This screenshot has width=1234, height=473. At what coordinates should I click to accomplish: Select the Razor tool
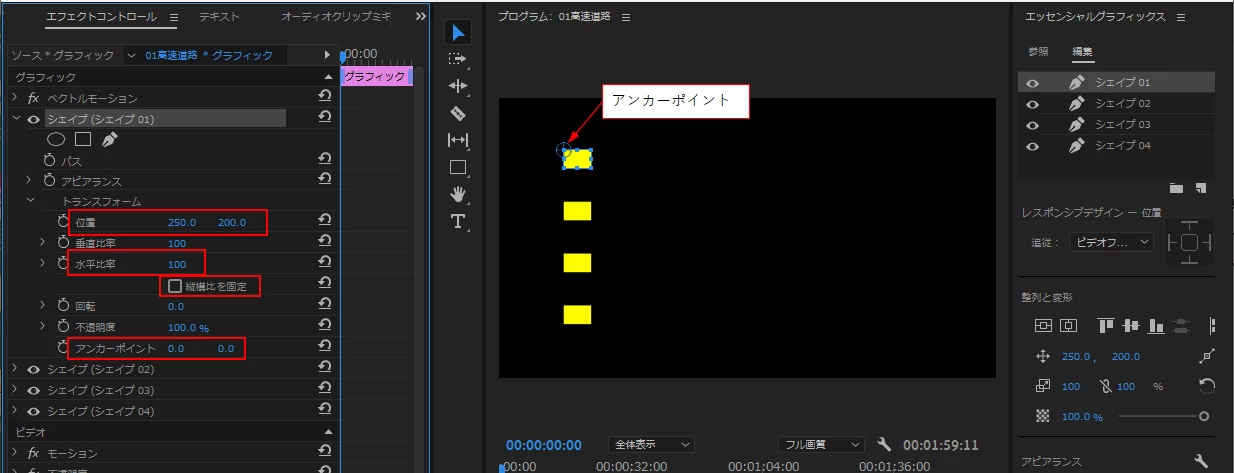tap(458, 113)
